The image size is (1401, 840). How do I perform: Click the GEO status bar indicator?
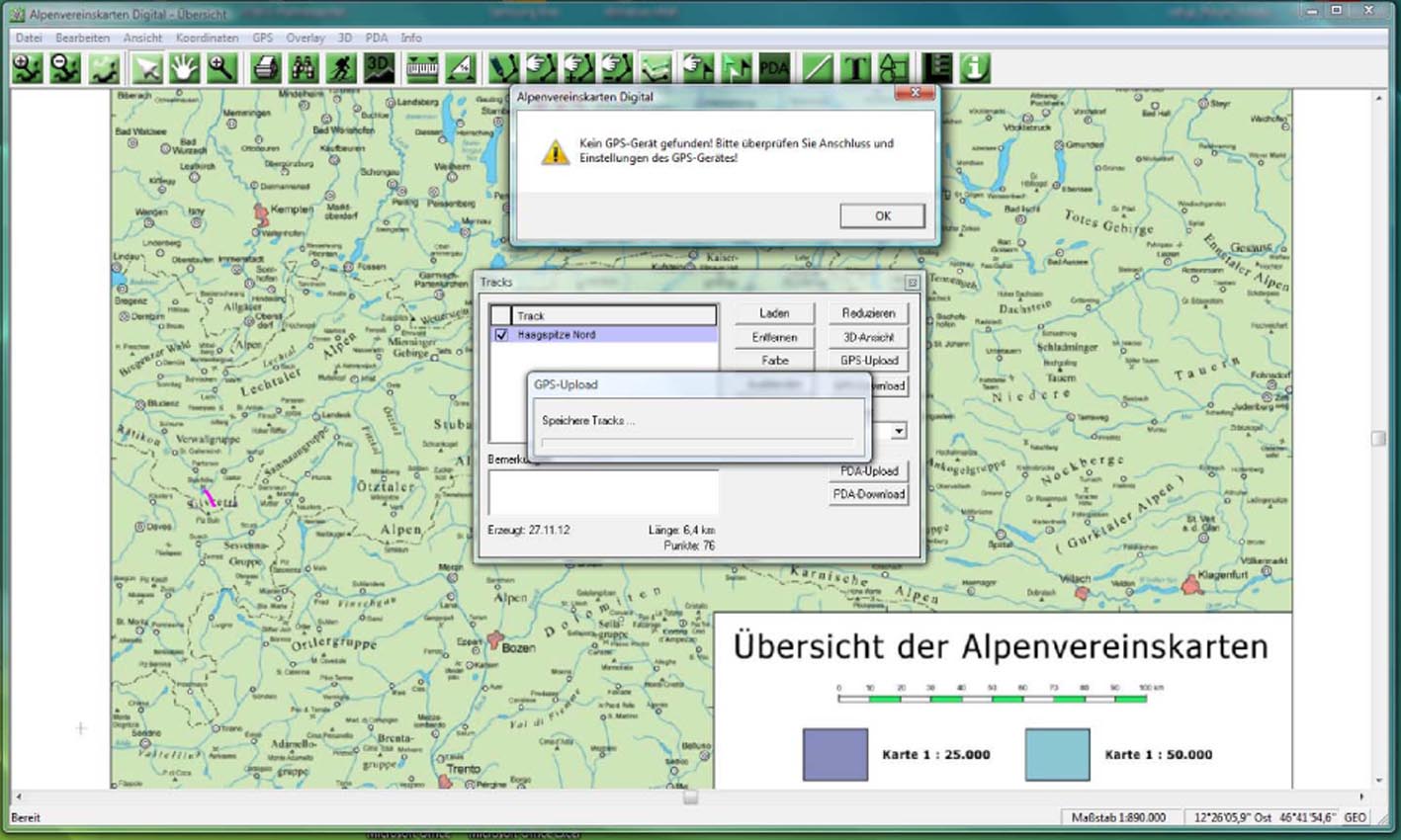pos(1355,817)
